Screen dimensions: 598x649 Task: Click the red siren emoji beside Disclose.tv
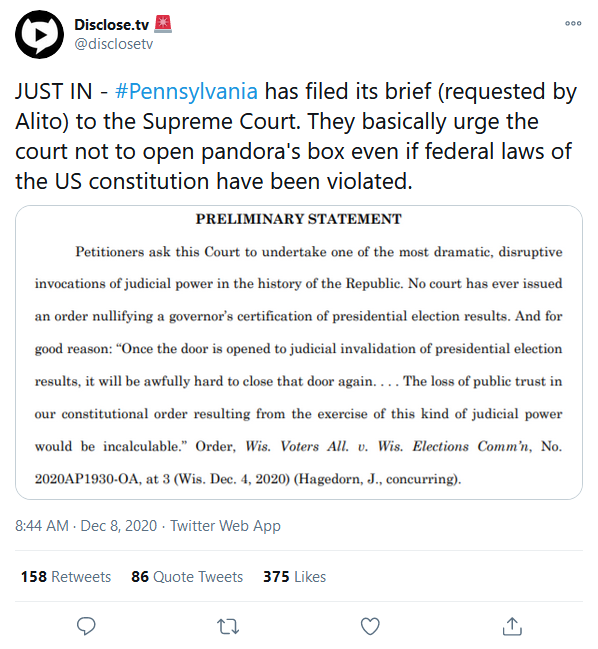tap(163, 24)
